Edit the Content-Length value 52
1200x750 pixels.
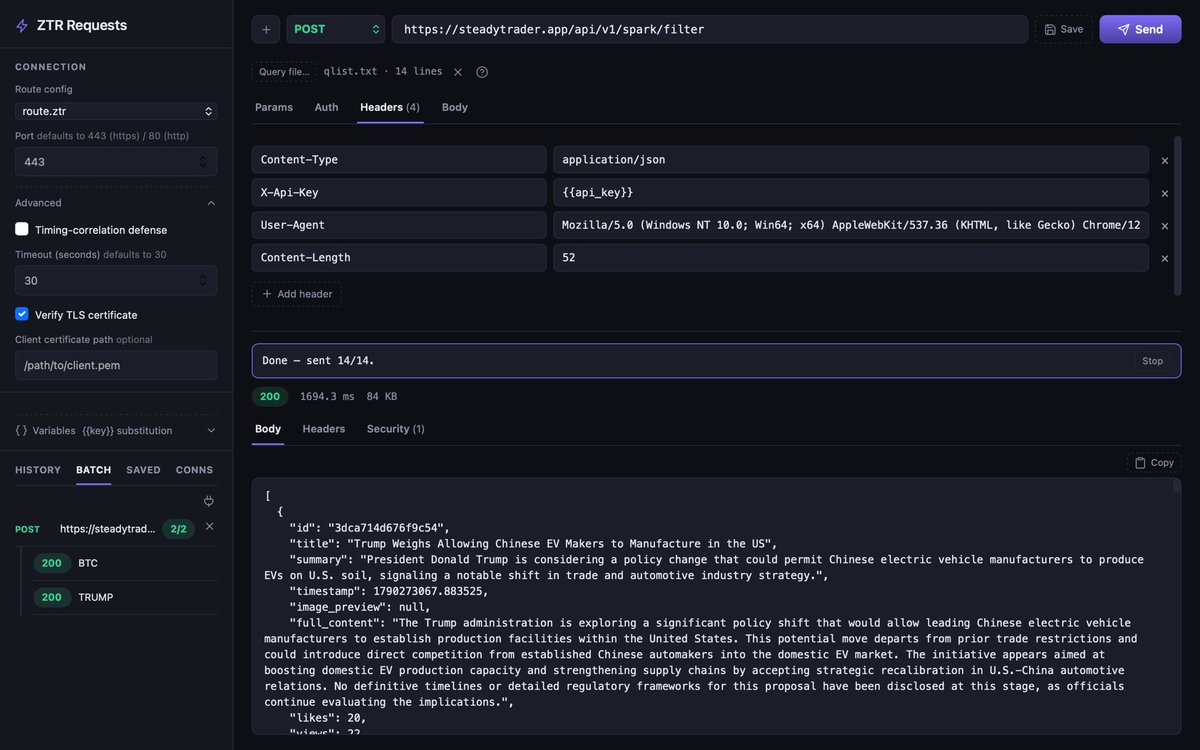pyautogui.click(x=851, y=258)
